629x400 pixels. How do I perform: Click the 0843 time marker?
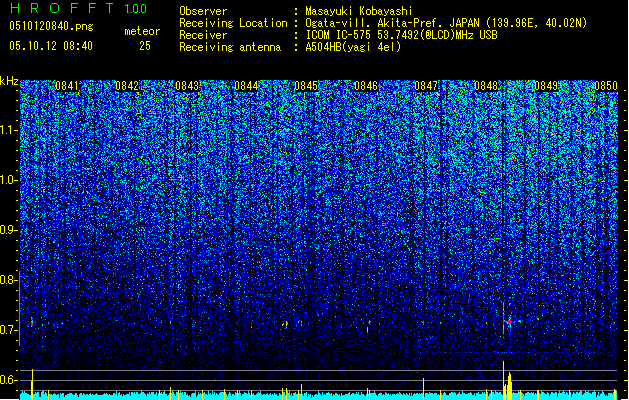tap(187, 86)
